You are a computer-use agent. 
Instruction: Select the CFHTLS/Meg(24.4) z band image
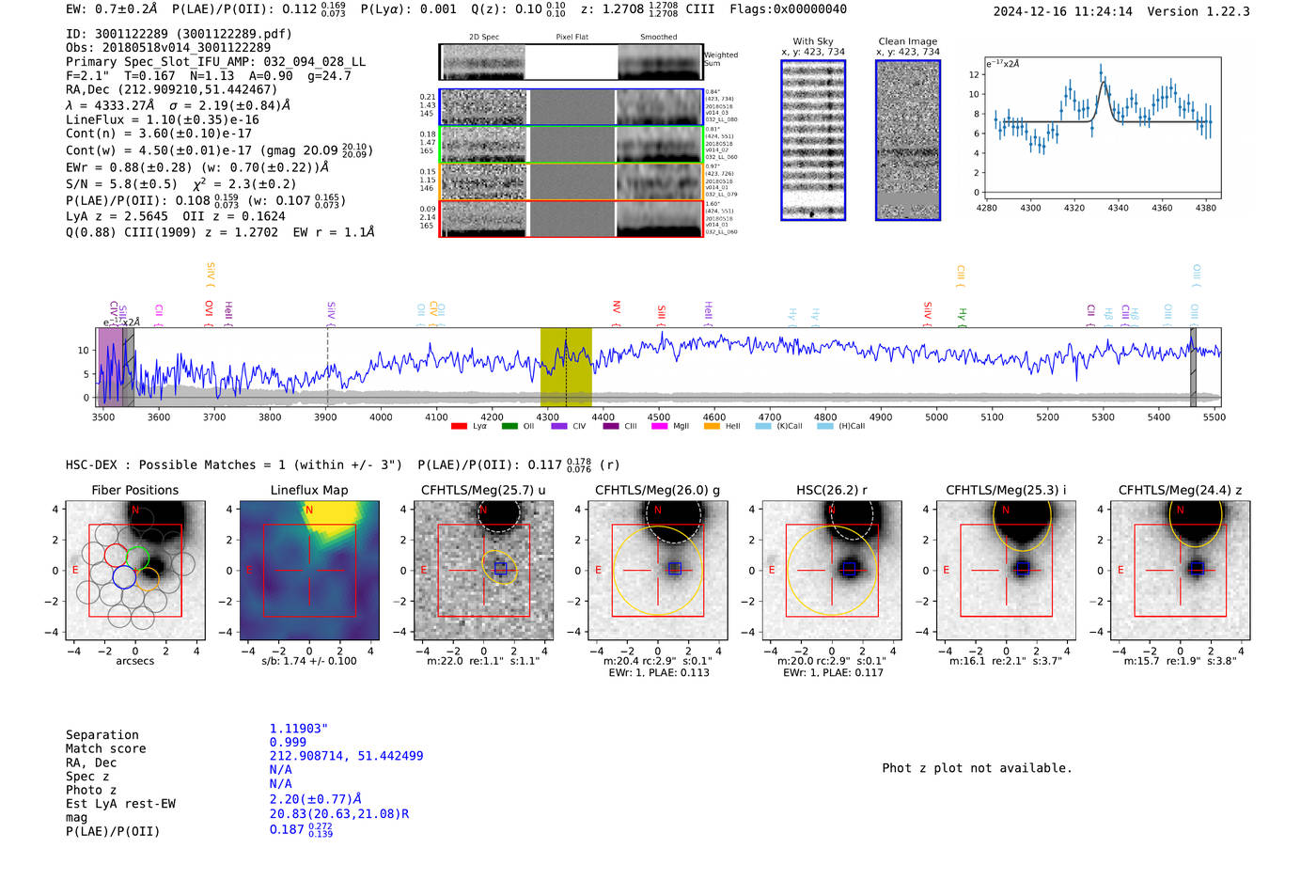[x=1181, y=571]
